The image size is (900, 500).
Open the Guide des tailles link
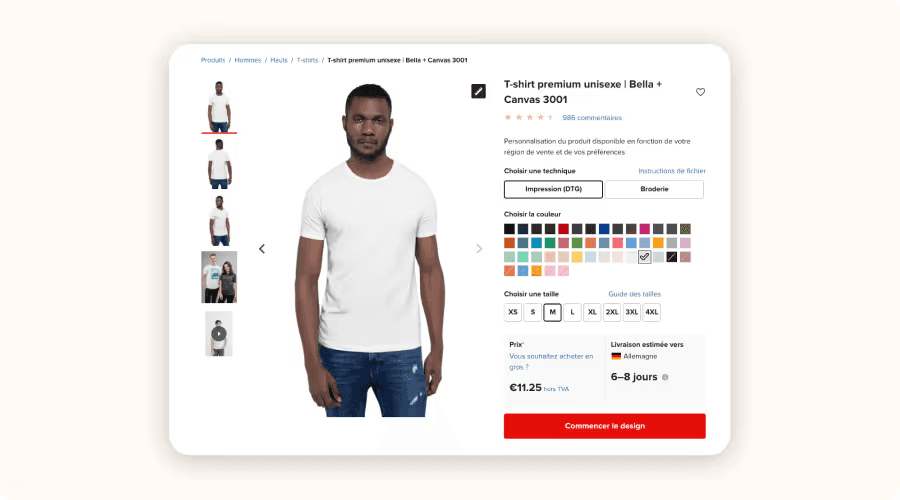[634, 294]
